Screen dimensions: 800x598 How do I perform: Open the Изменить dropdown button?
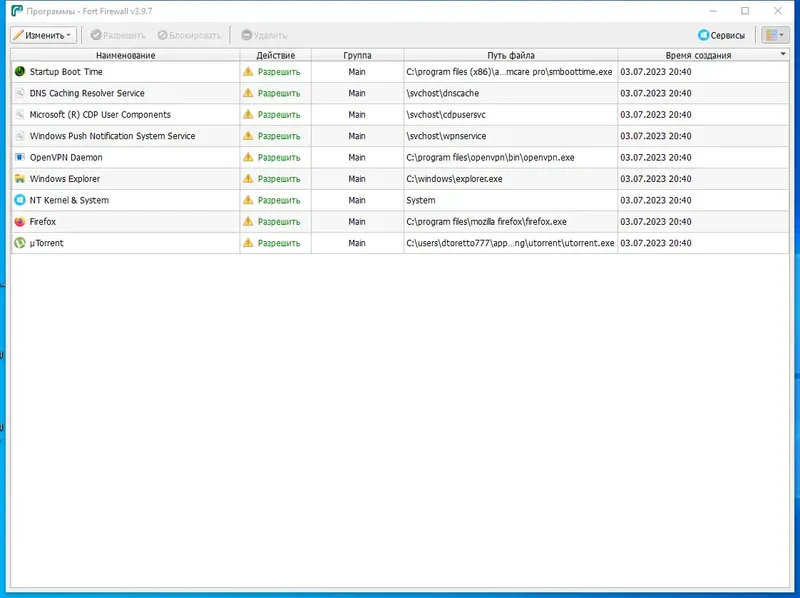43,35
